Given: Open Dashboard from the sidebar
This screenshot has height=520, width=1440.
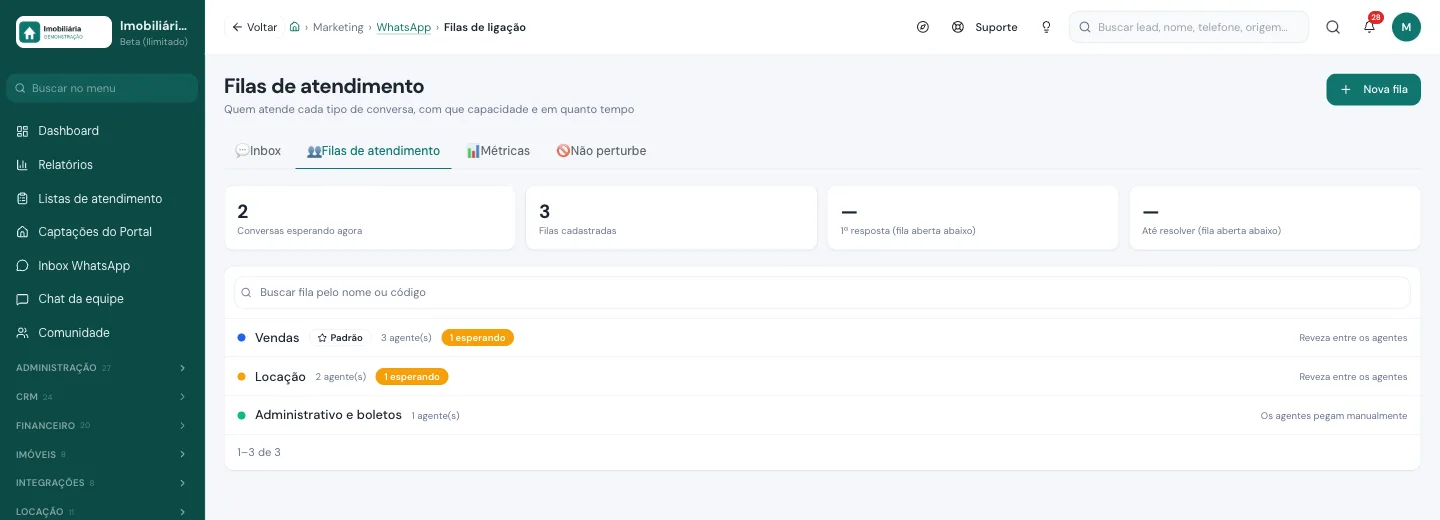Looking at the screenshot, I should (102, 131).
